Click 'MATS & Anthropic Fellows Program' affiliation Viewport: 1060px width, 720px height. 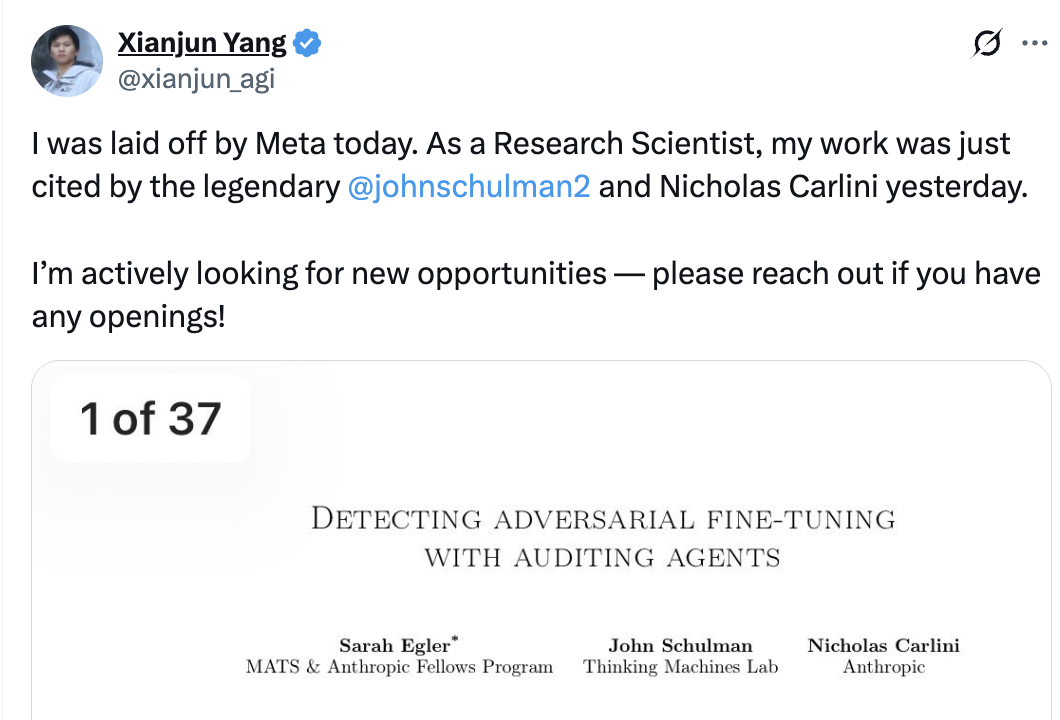pyautogui.click(x=399, y=667)
